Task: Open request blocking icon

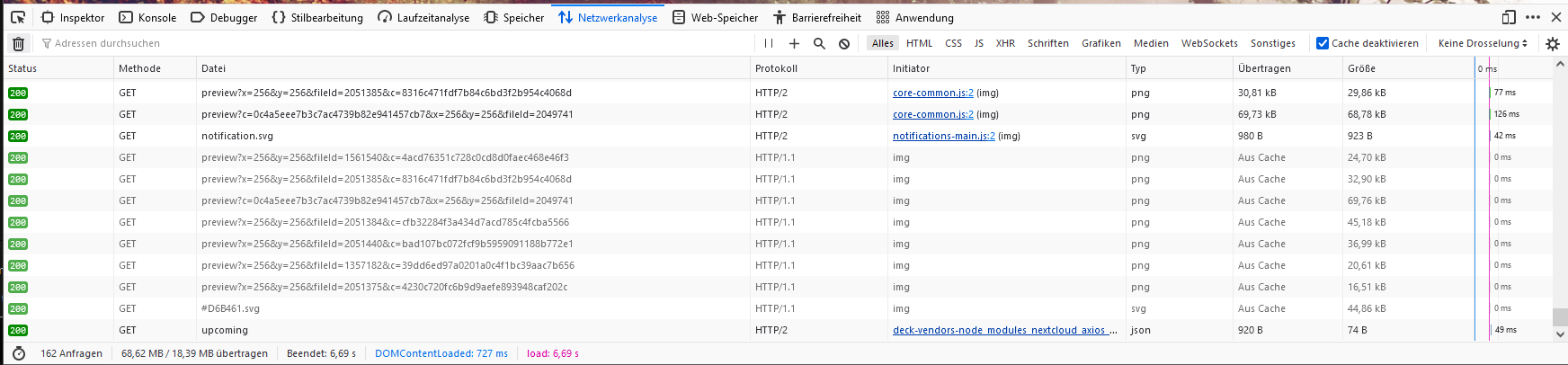Action: coord(844,43)
